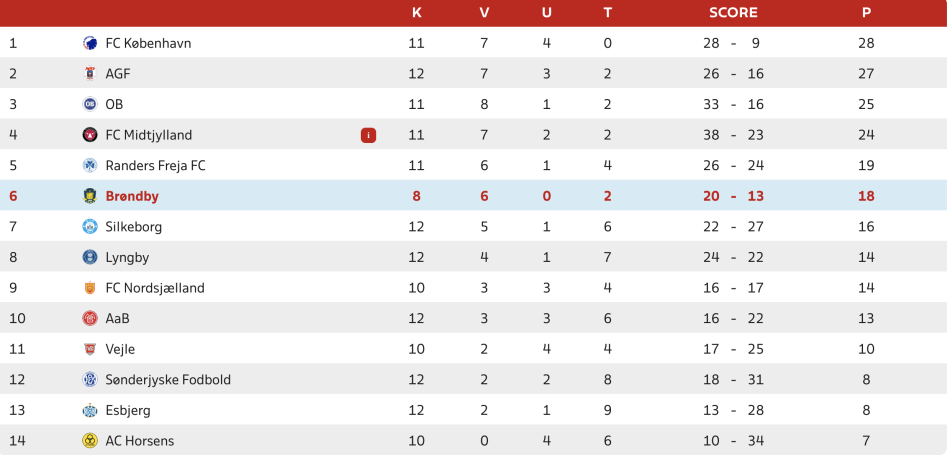The width and height of the screenshot is (950, 455).
Task: Open the FC Nordsjælland team link
Action: [155, 288]
